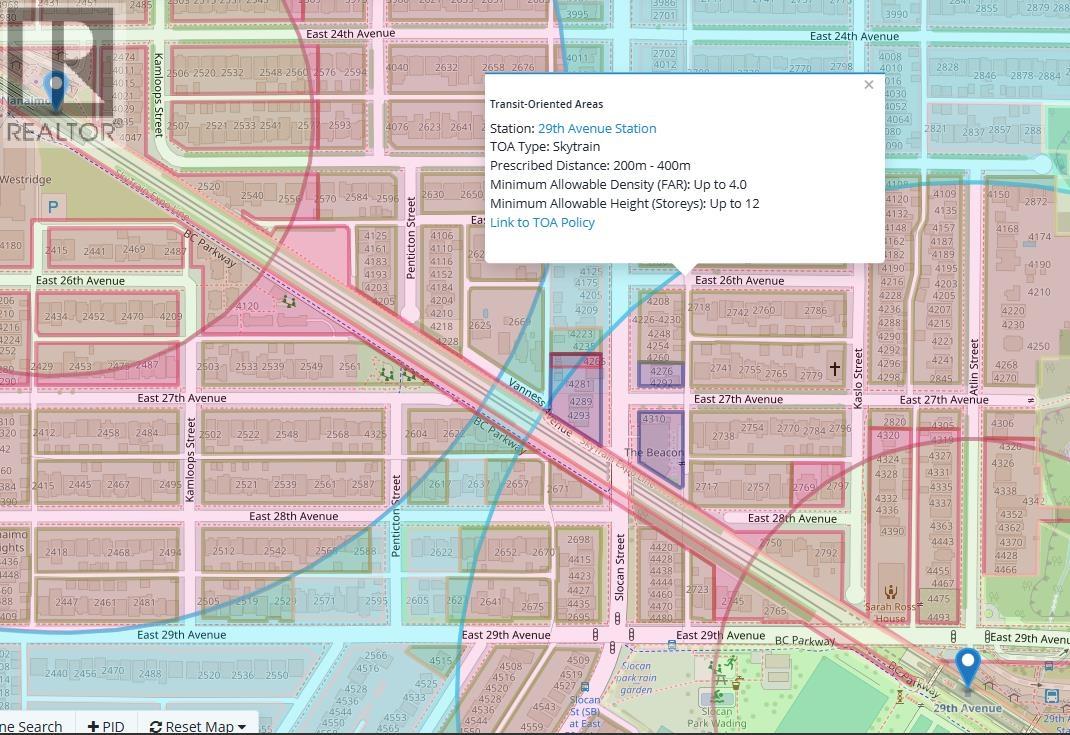1070x735 pixels.
Task: Select lot 2769 red parcel
Action: [x=804, y=487]
